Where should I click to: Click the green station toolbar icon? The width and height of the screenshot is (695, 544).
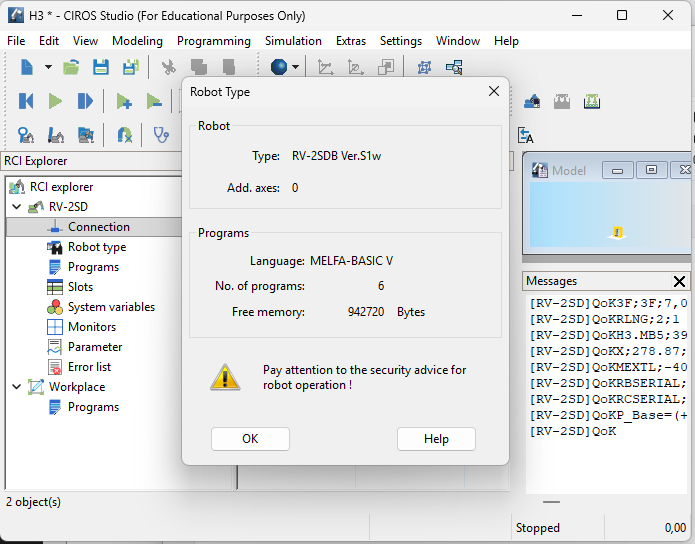592,102
